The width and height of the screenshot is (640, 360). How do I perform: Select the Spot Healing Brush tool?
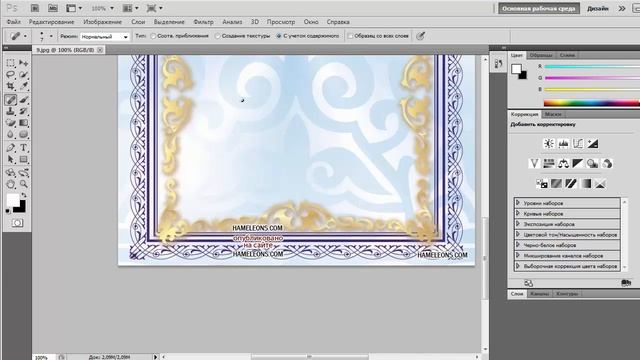11,99
